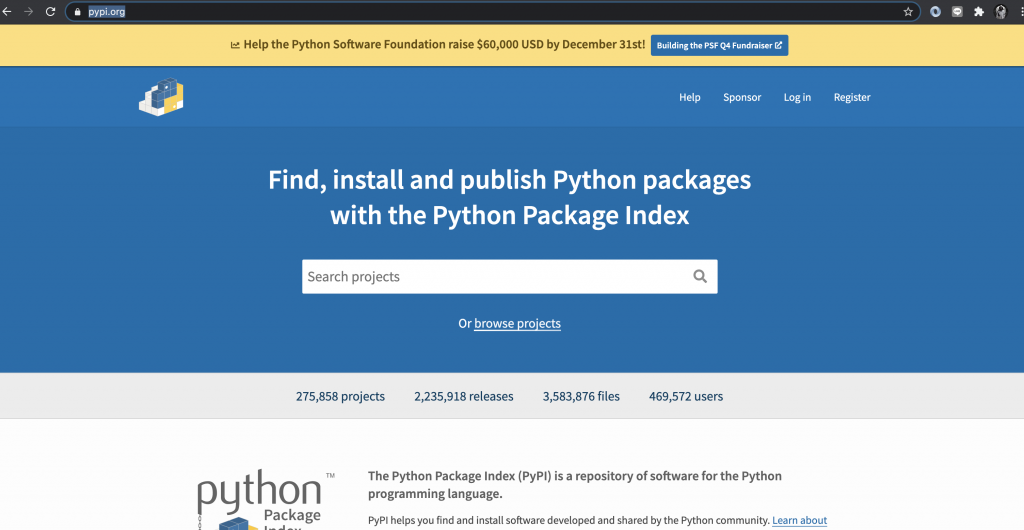The height and width of the screenshot is (530, 1024).
Task: Click the 469,572 users statistic
Action: coord(686,396)
